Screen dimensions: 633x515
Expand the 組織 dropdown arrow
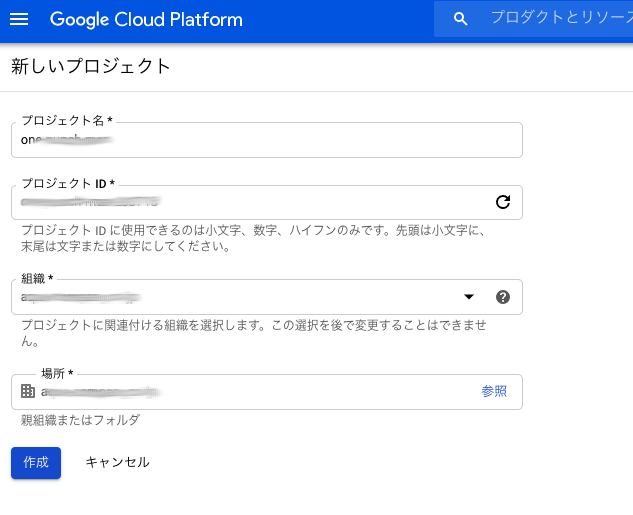coord(469,297)
